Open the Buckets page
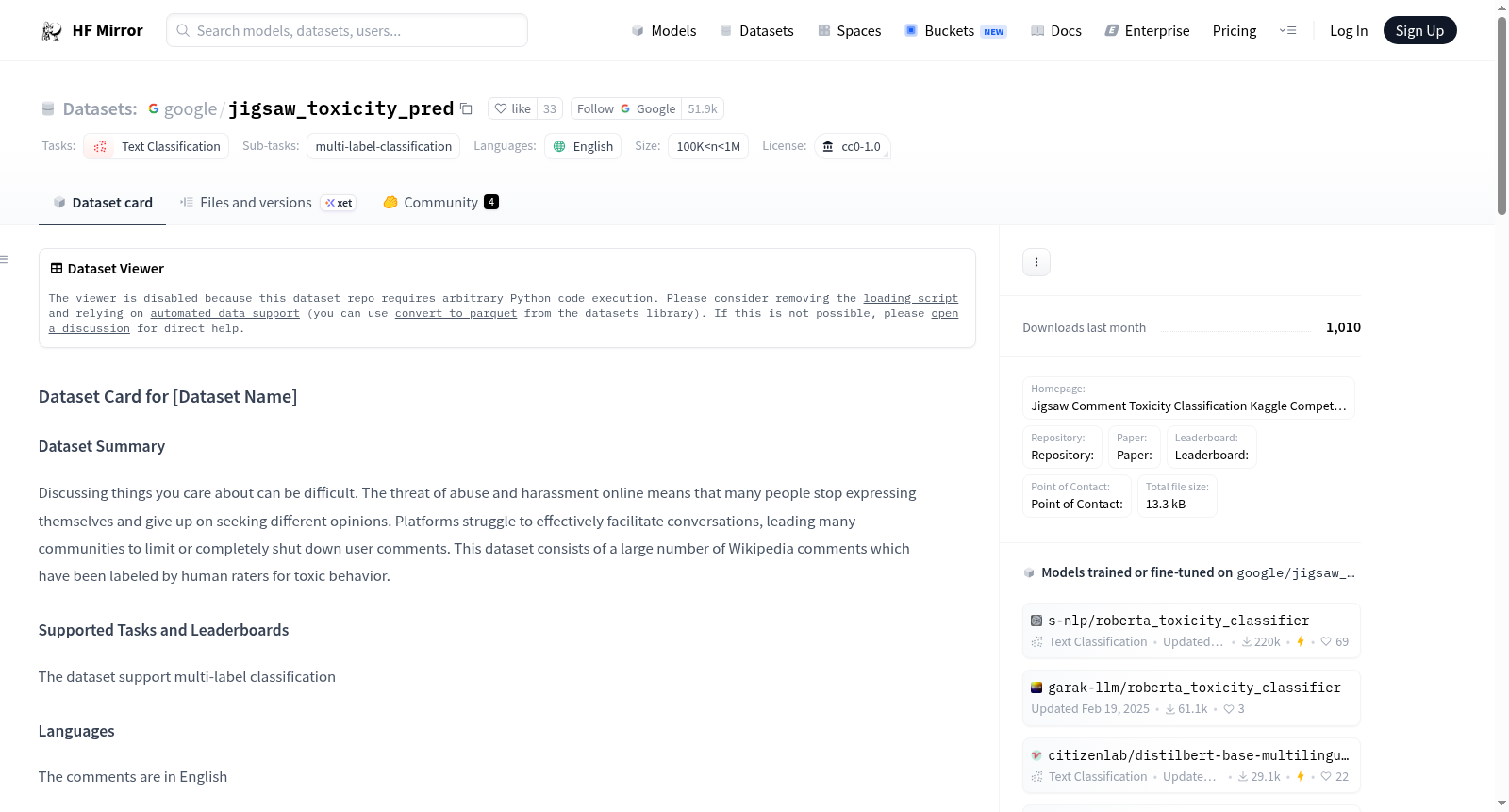This screenshot has height=812, width=1509. click(955, 30)
